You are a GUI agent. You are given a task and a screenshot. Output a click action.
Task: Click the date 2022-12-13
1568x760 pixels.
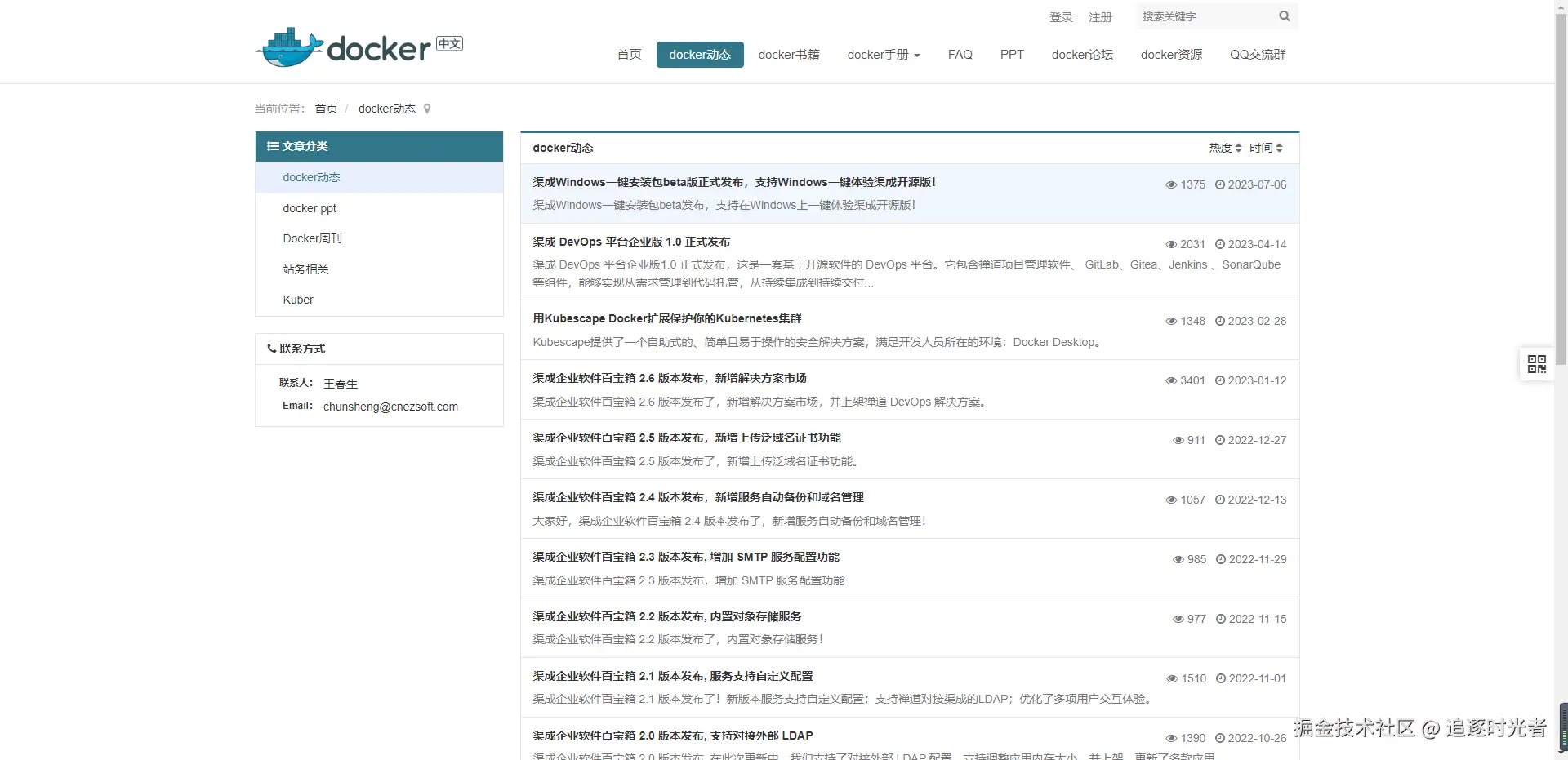click(x=1257, y=500)
